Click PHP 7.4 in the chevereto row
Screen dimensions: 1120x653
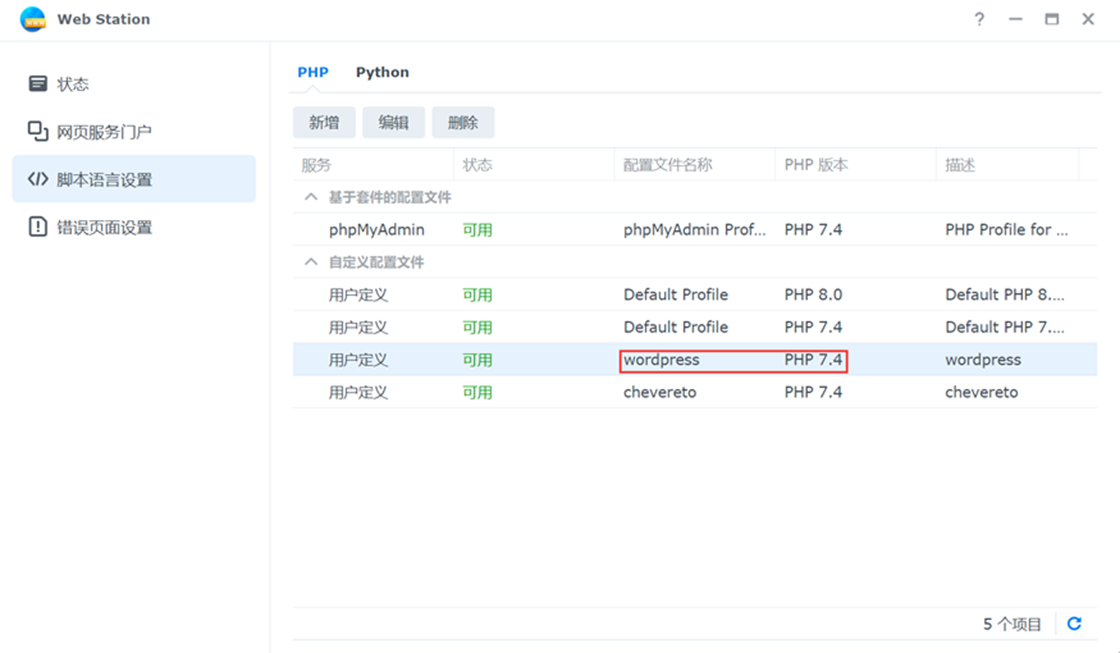pos(813,392)
